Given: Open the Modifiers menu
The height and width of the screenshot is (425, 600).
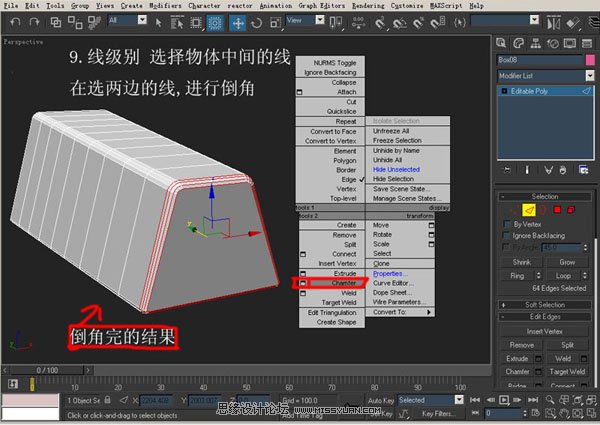Looking at the screenshot, I should pyautogui.click(x=165, y=6).
